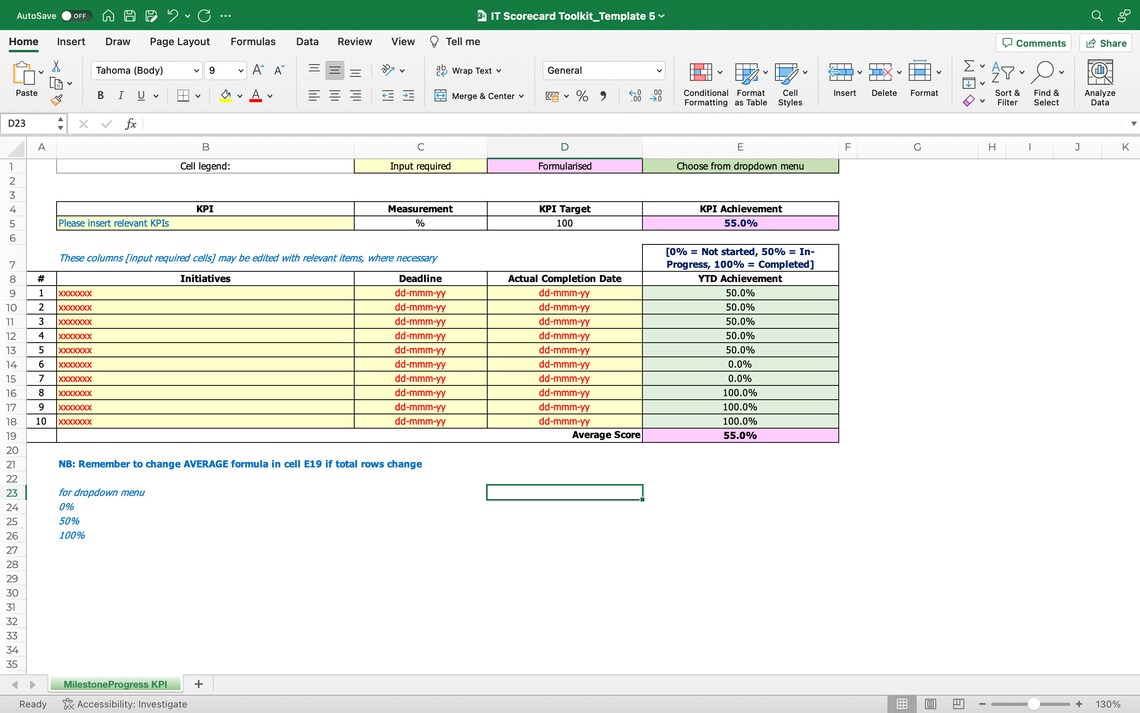This screenshot has height=713, width=1140.
Task: Enable Merge & Center
Action: [470, 96]
